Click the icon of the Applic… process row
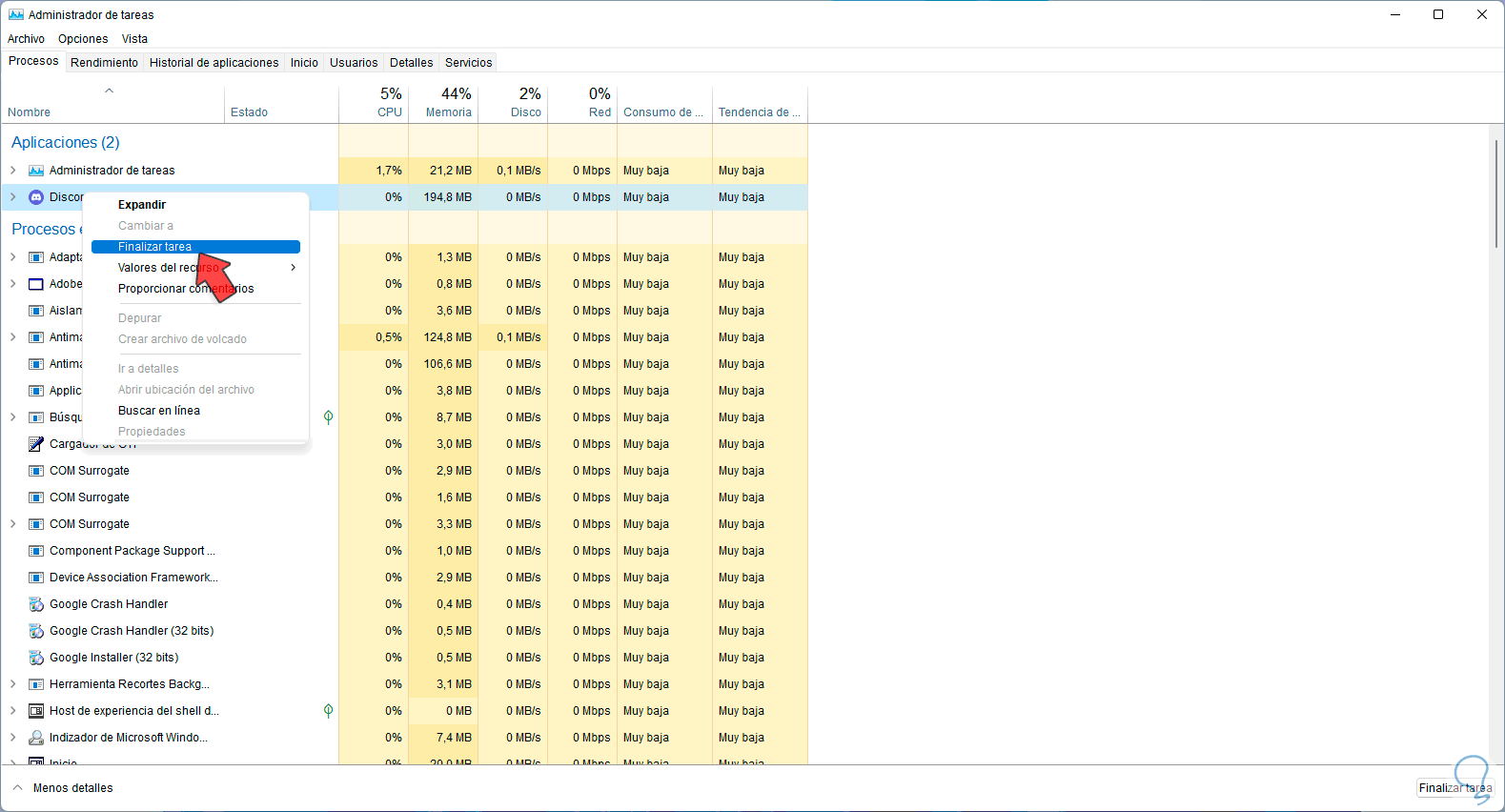 [x=36, y=391]
